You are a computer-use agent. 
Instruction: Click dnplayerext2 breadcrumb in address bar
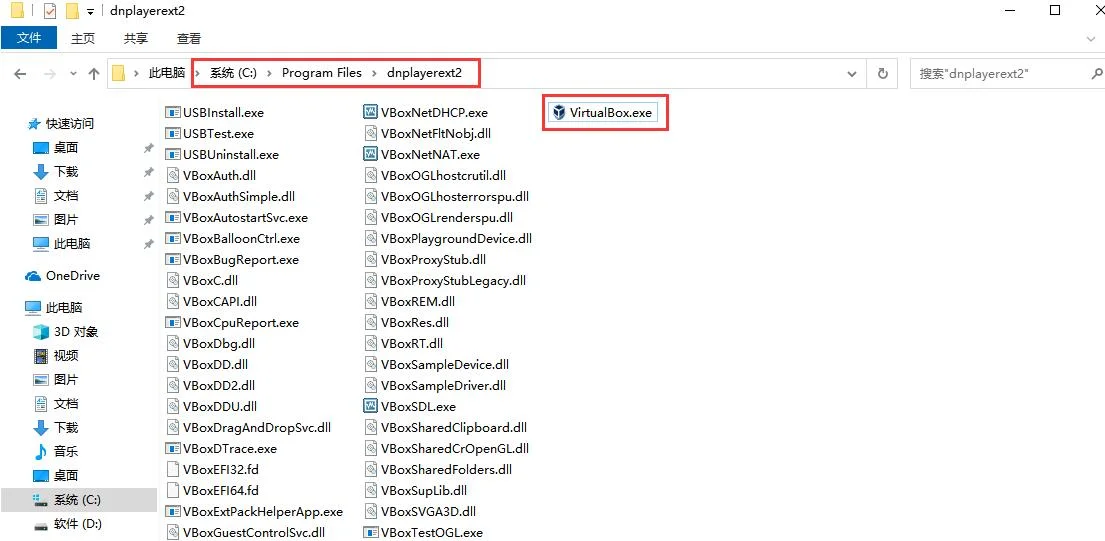coord(424,73)
